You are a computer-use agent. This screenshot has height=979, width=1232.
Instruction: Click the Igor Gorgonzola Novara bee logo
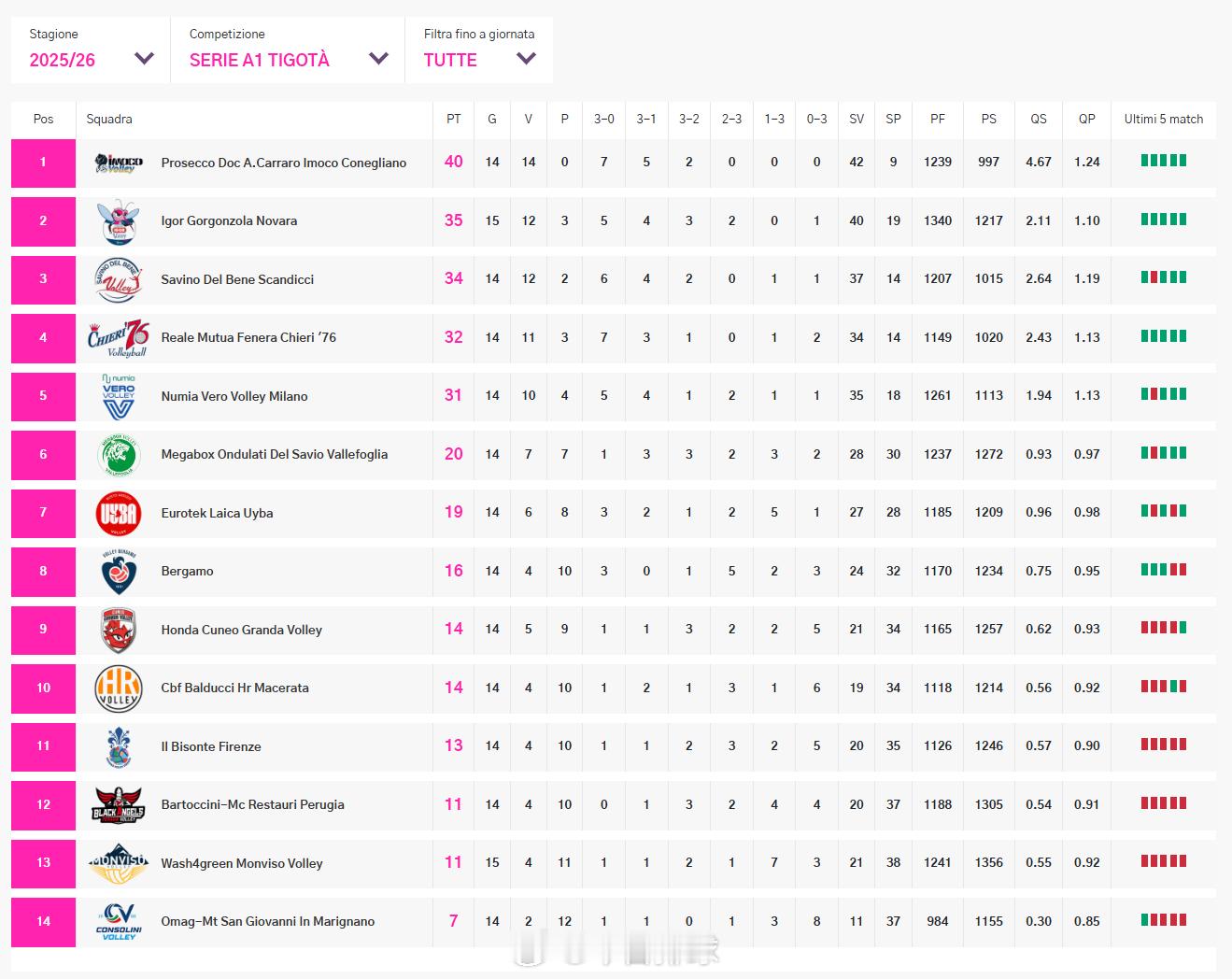pyautogui.click(x=119, y=221)
